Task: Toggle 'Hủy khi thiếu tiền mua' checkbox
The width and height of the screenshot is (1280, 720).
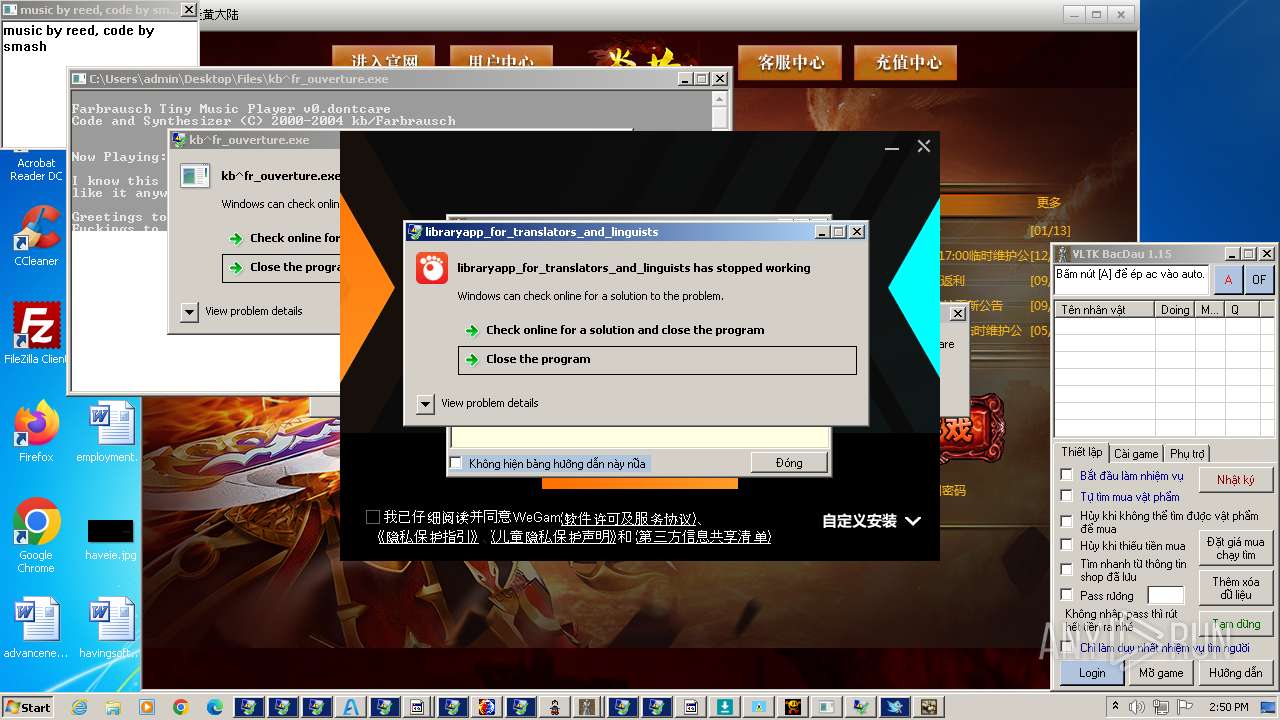Action: [x=1067, y=545]
